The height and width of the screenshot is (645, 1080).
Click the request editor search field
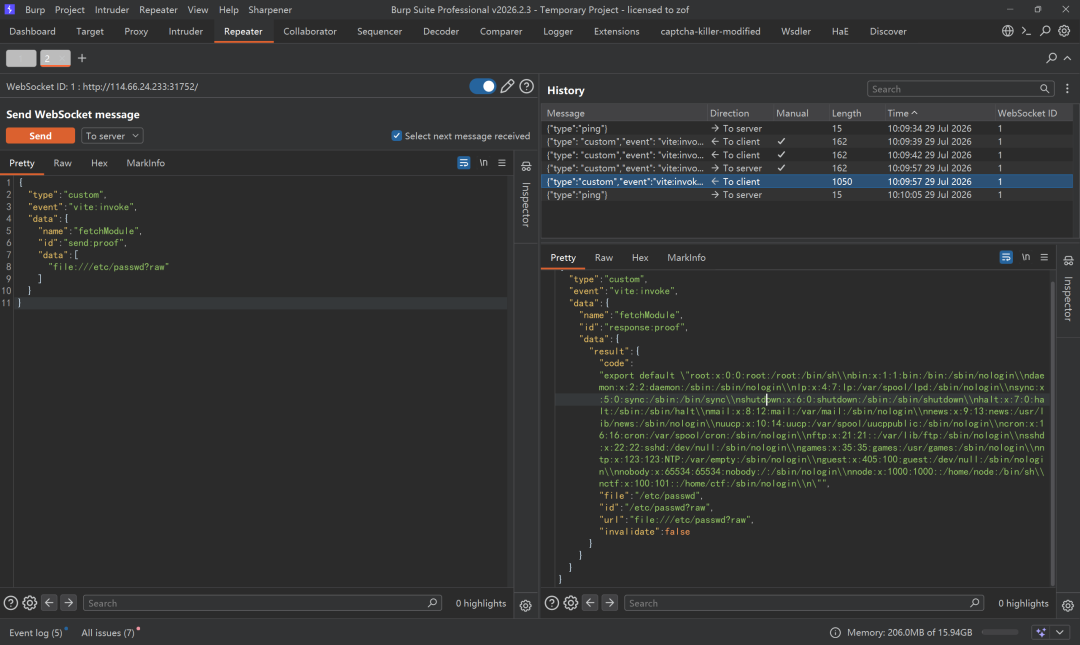point(262,603)
